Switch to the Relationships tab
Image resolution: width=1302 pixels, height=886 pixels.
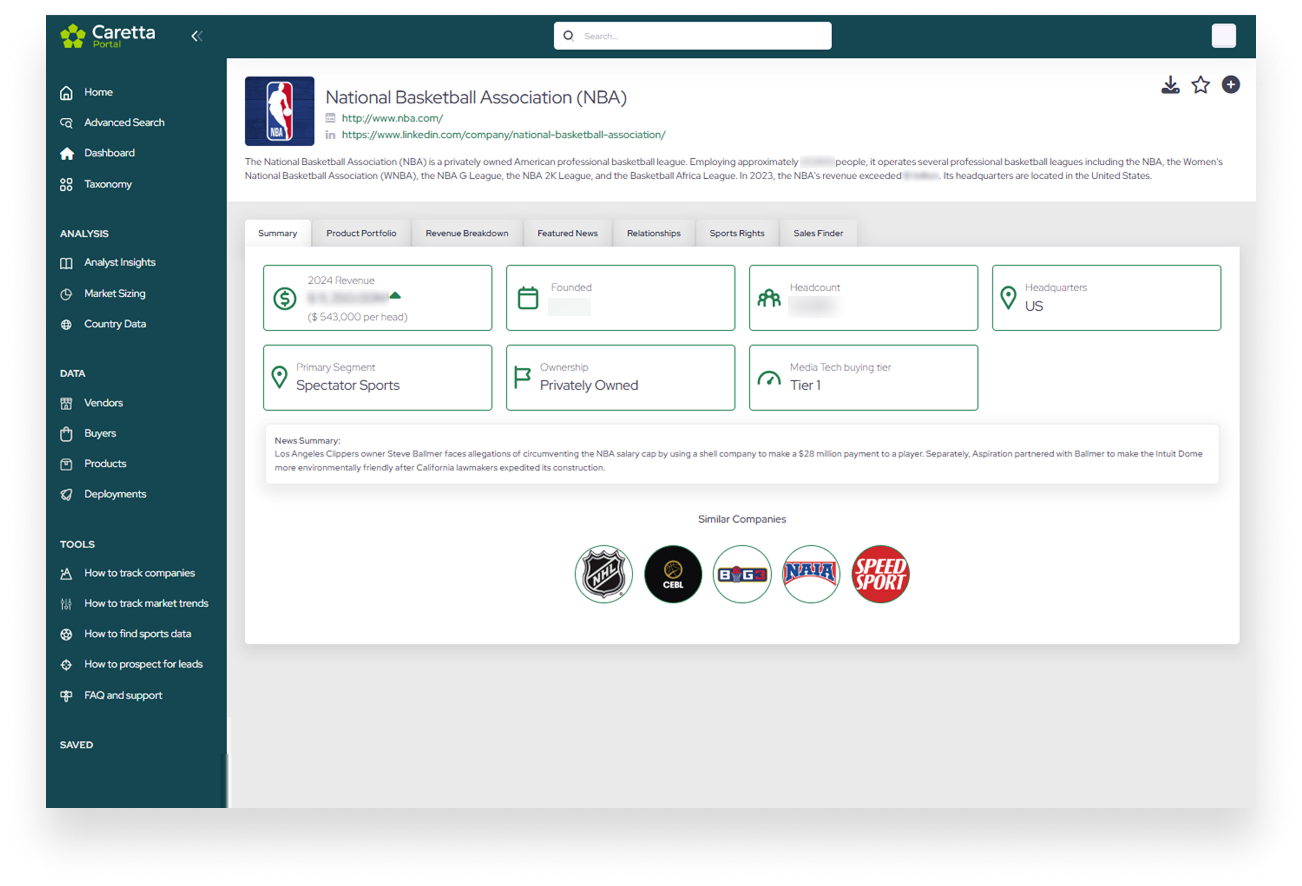654,233
